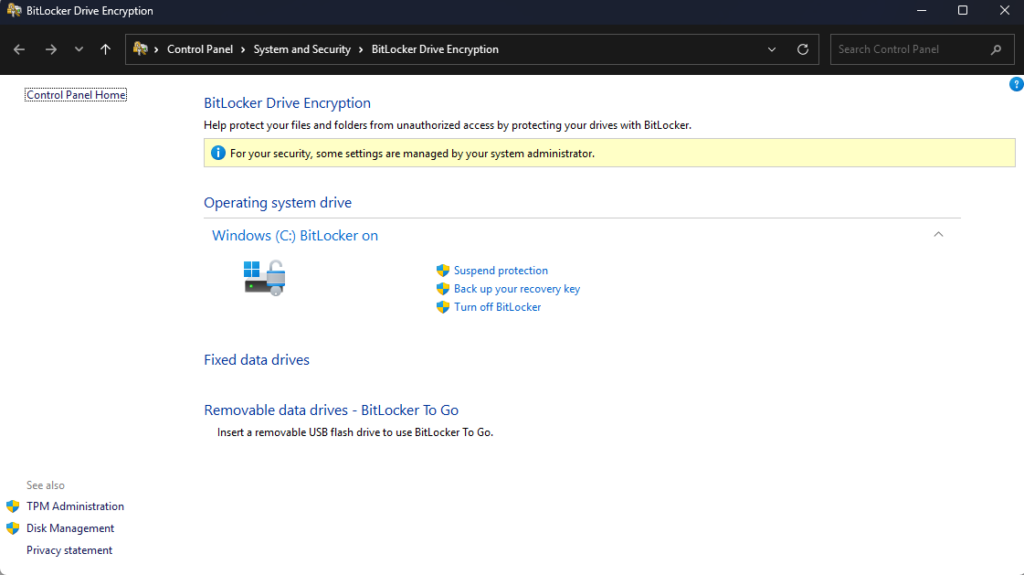The width and height of the screenshot is (1024, 575).
Task: Click Windows (C:) BitLocker on heading
Action: (x=295, y=235)
